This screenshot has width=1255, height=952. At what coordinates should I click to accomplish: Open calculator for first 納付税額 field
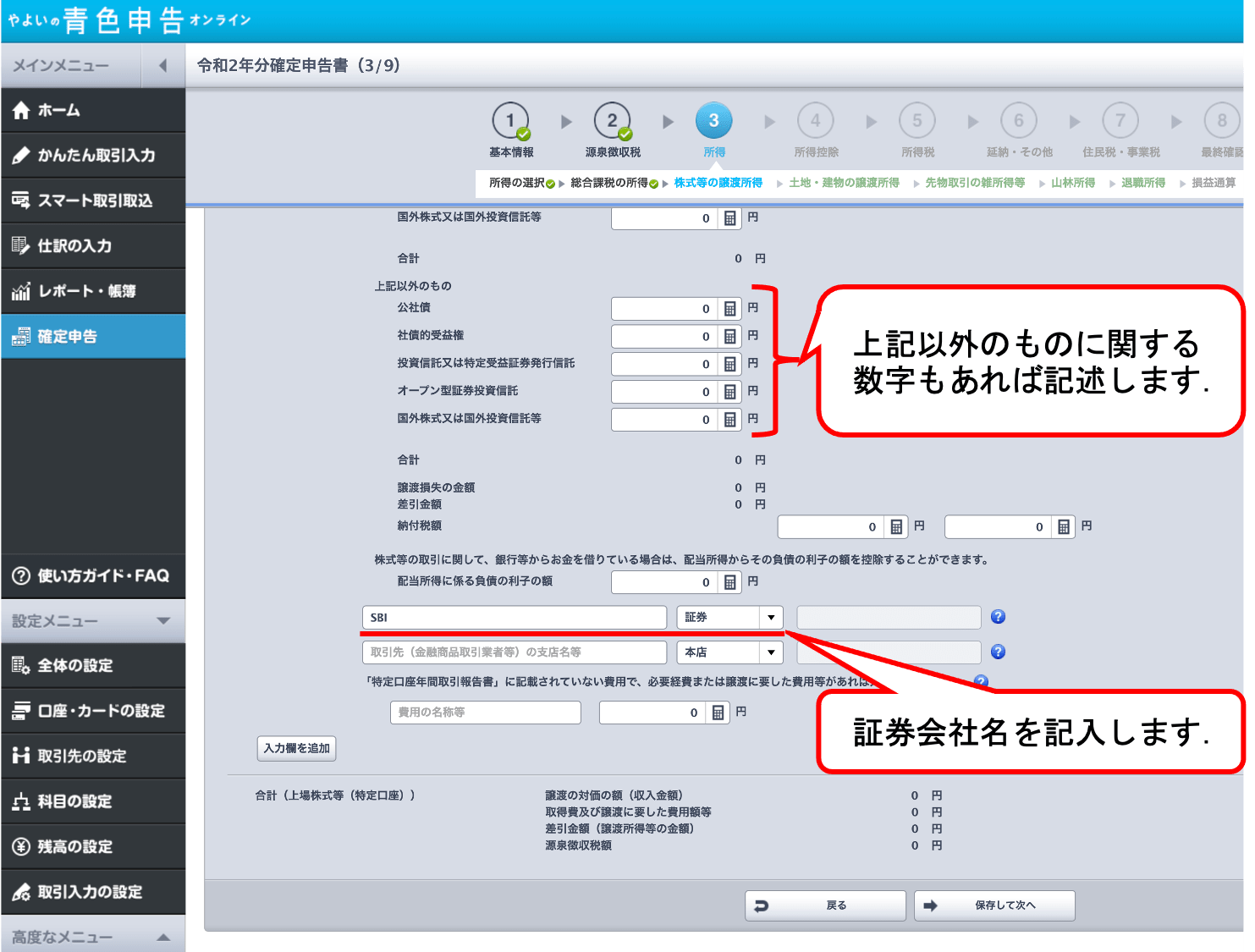(896, 527)
